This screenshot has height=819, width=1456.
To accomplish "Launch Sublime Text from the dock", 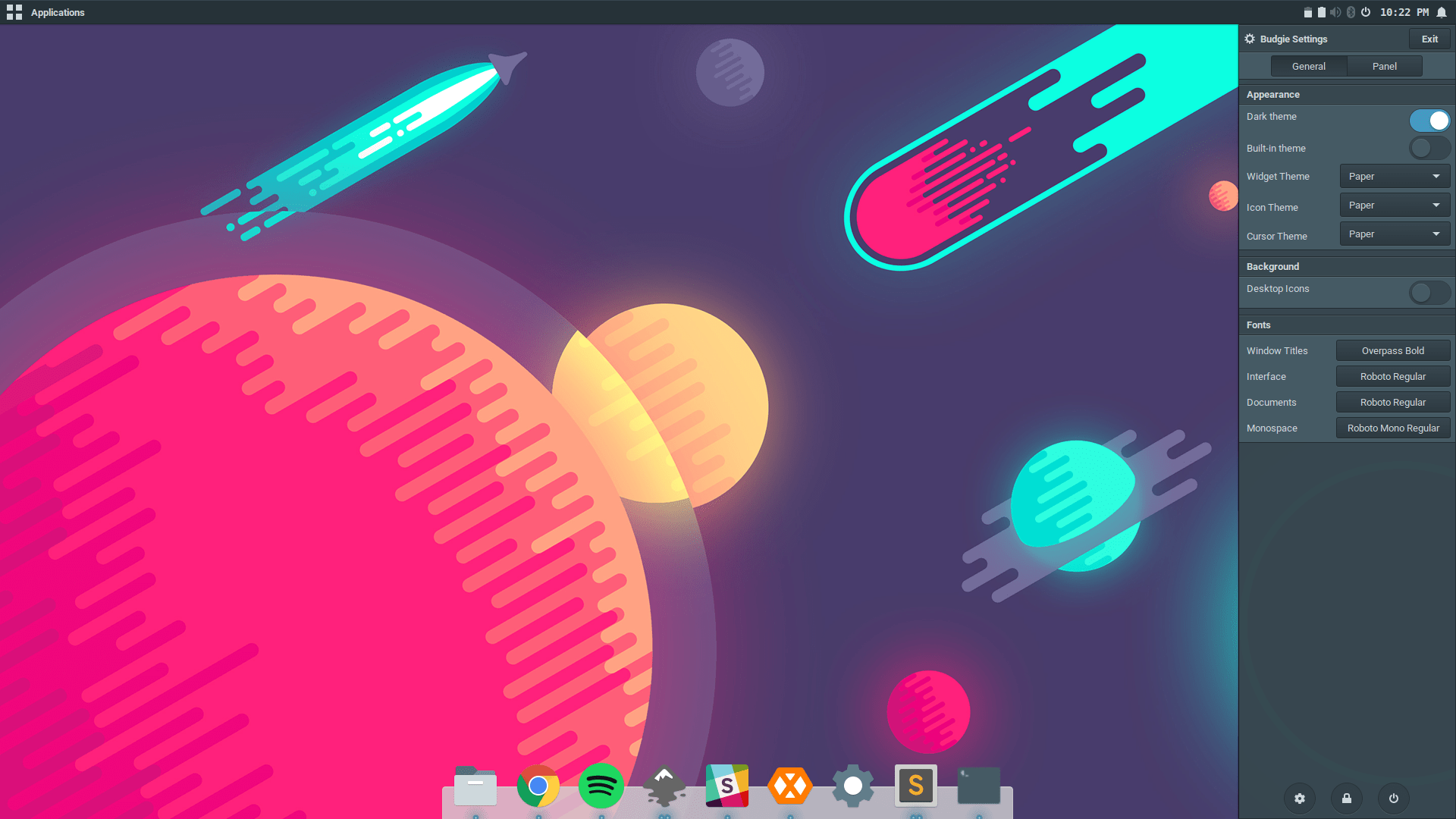I will pos(916,786).
